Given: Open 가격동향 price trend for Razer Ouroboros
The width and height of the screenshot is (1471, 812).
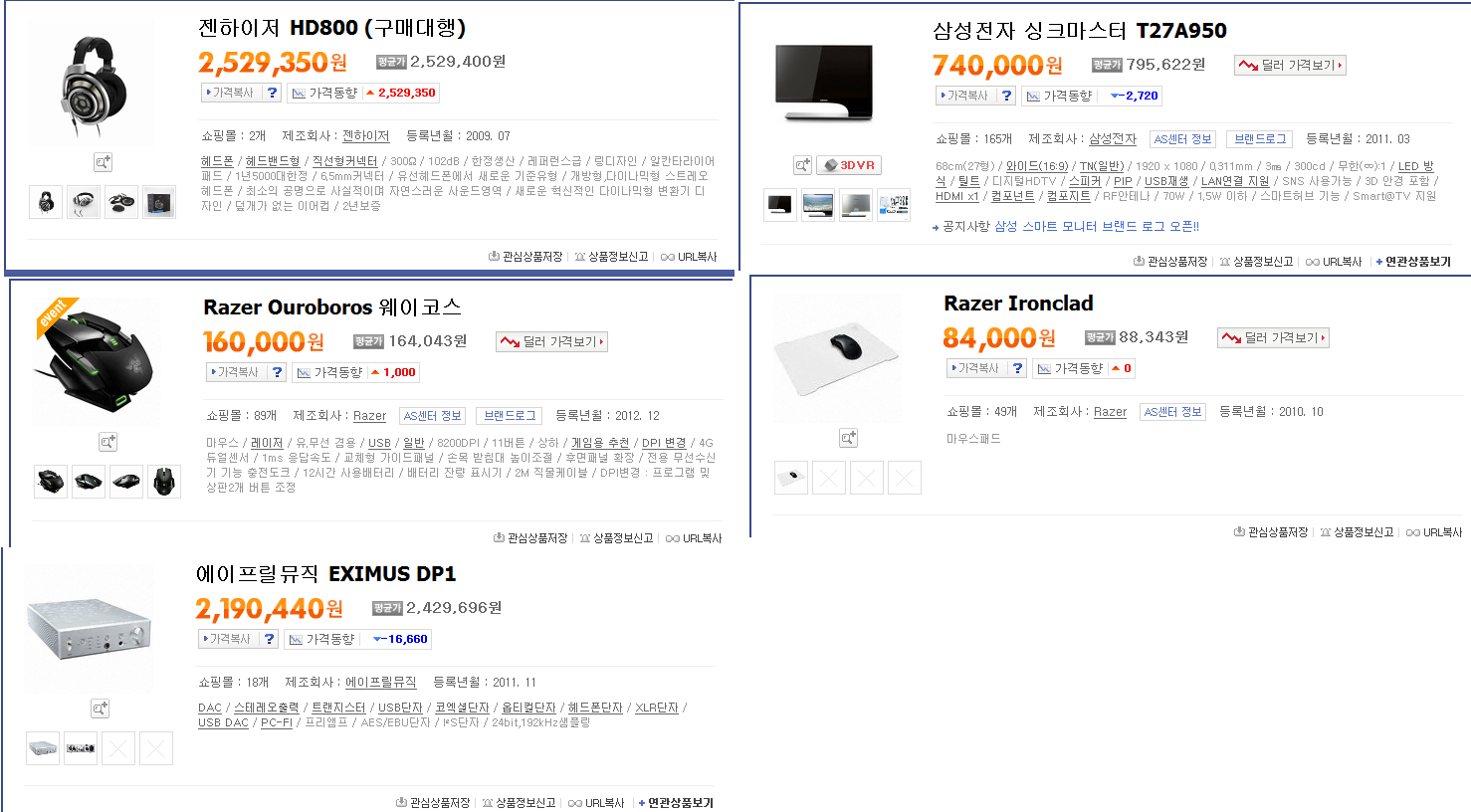Looking at the screenshot, I should pos(329,372).
